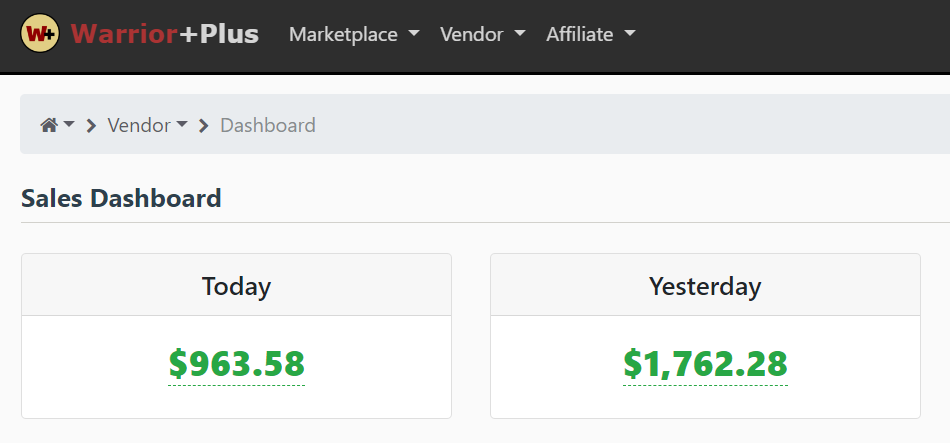Click the chevron before Dashboard breadcrumb
The image size is (950, 443).
pos(204,125)
